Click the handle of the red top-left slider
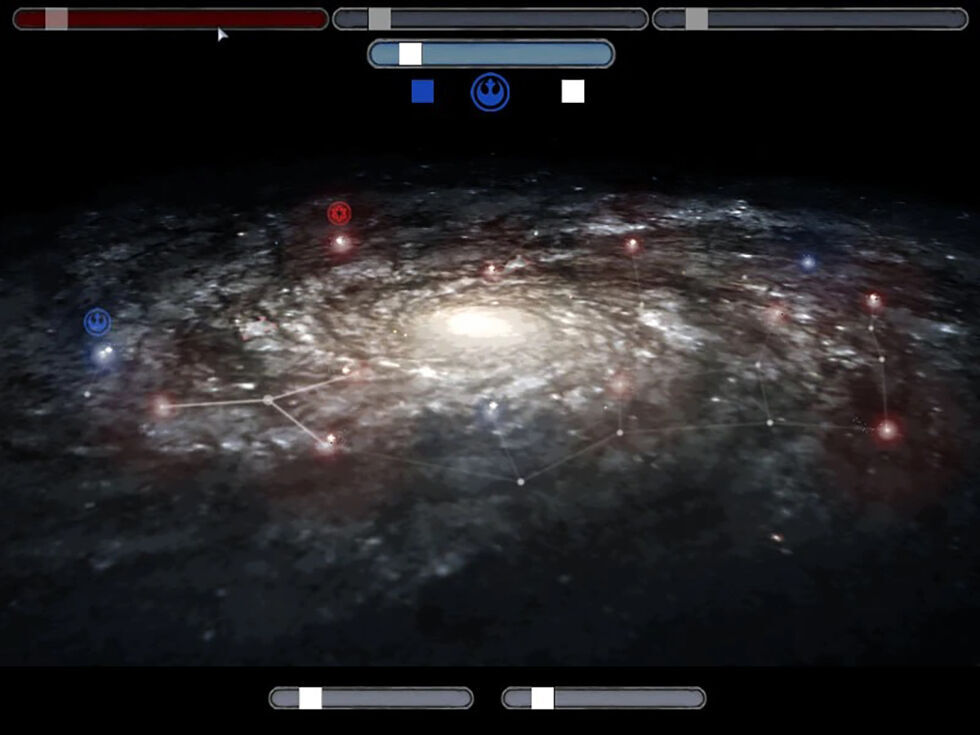Screen dimensions: 980x735 (57, 19)
